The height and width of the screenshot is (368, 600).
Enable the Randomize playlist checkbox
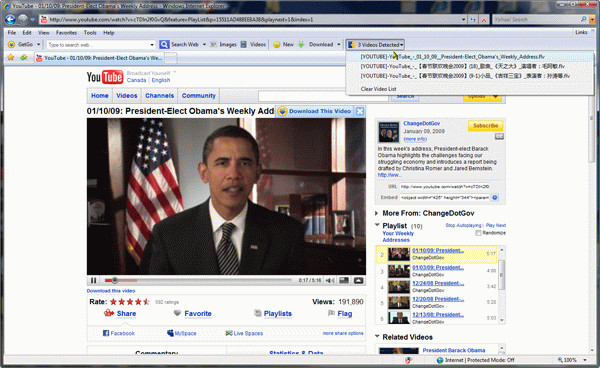[478, 233]
